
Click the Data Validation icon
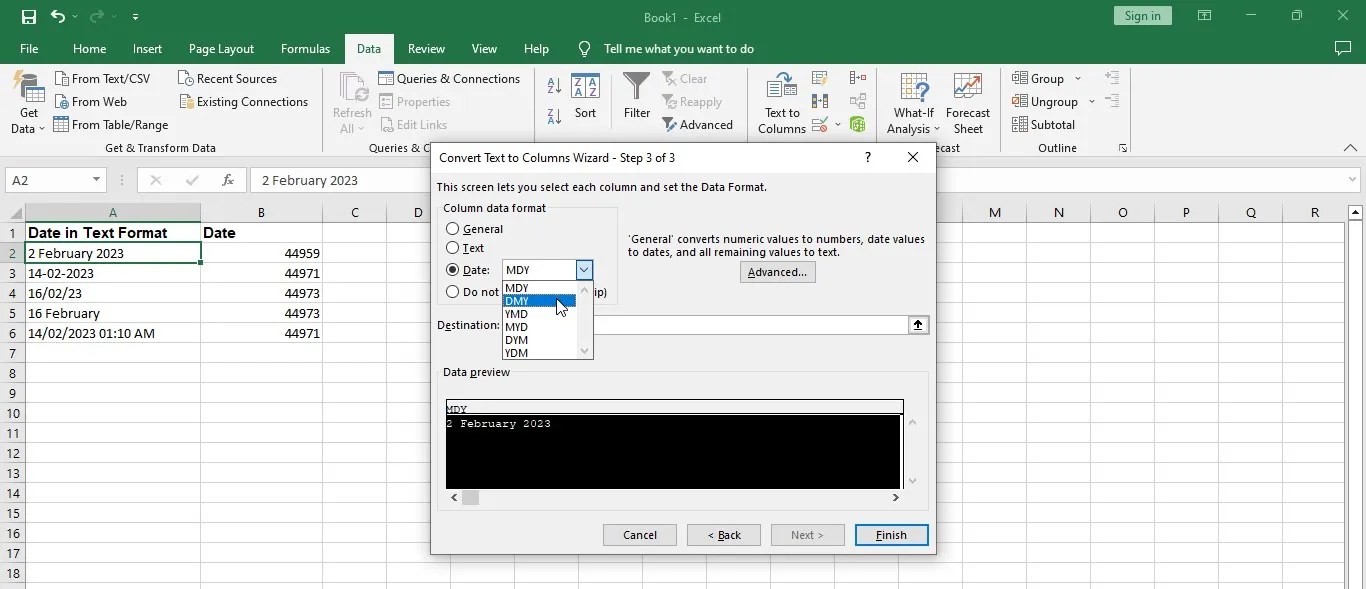click(x=818, y=124)
